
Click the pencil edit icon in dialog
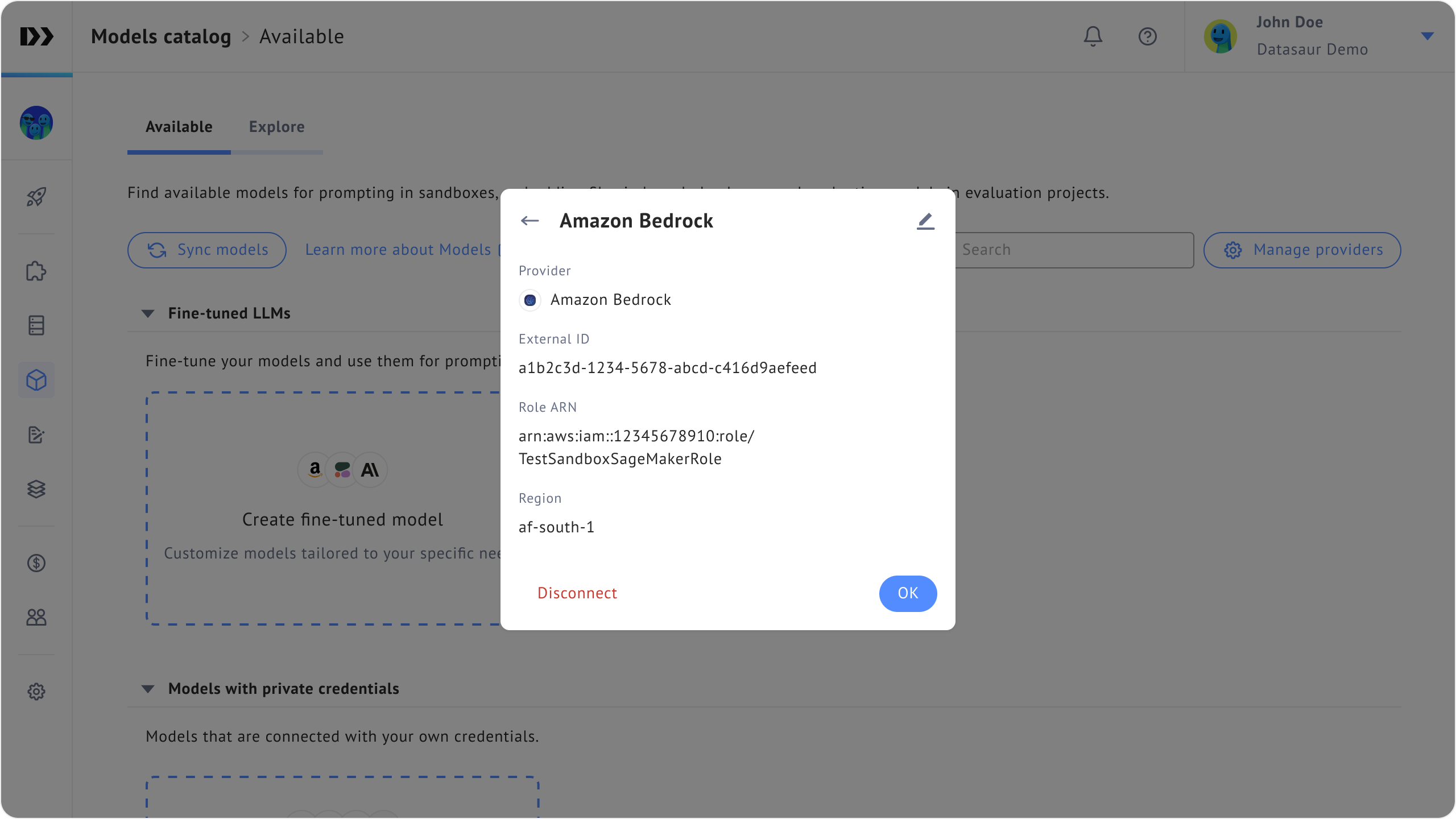[x=925, y=221]
